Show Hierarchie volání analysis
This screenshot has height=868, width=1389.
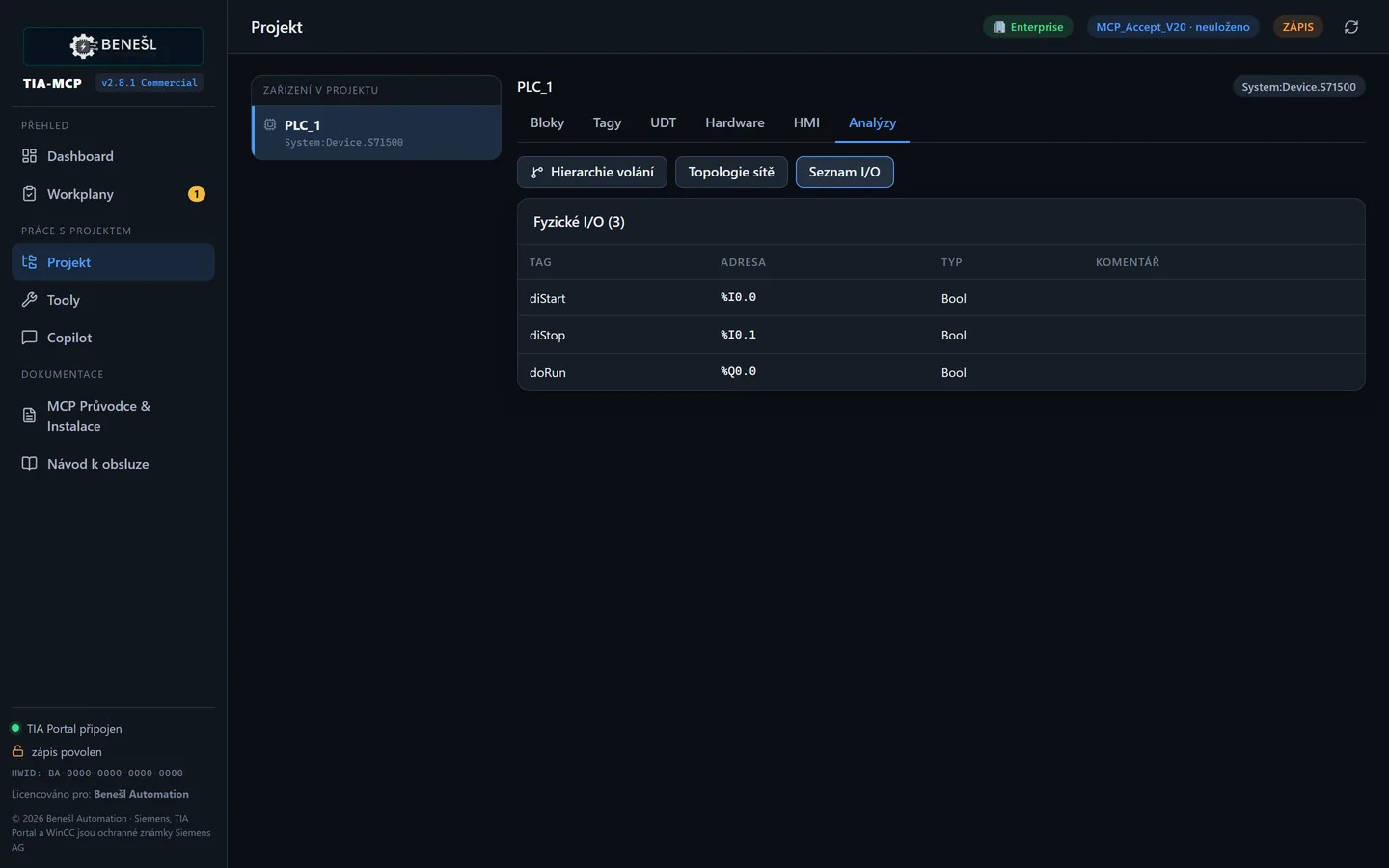[592, 172]
